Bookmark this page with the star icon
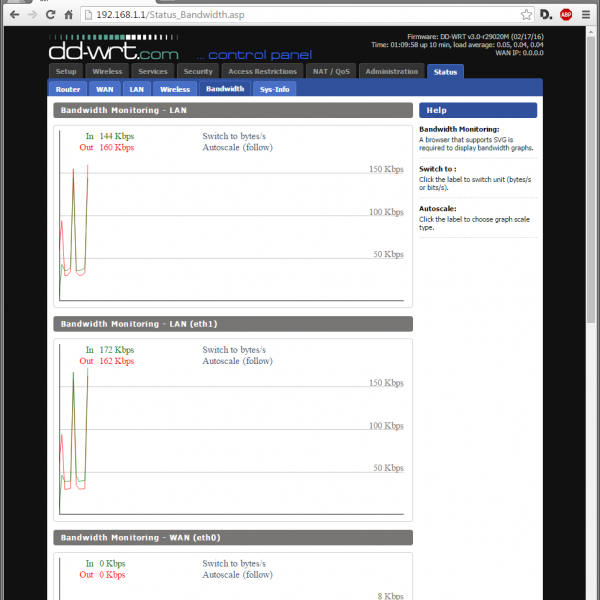This screenshot has width=600, height=600. 526,15
